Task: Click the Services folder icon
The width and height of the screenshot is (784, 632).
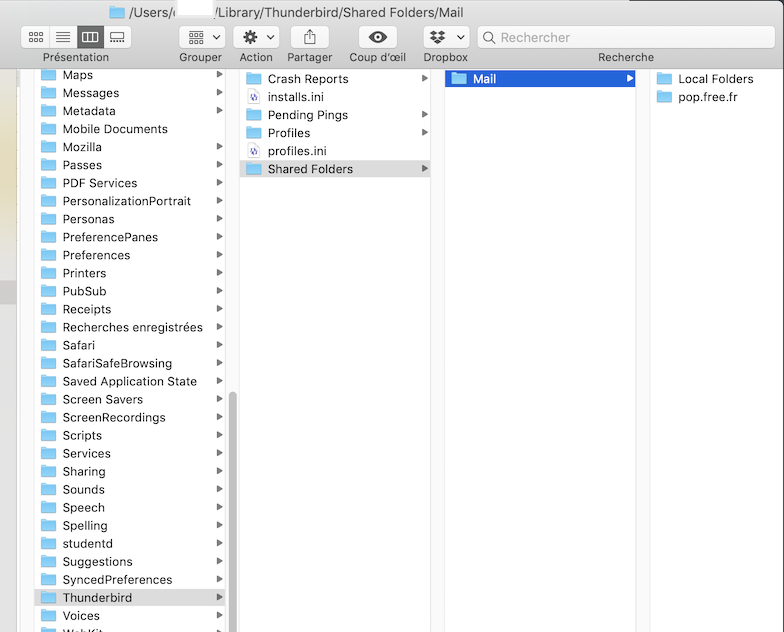Action: (x=48, y=452)
